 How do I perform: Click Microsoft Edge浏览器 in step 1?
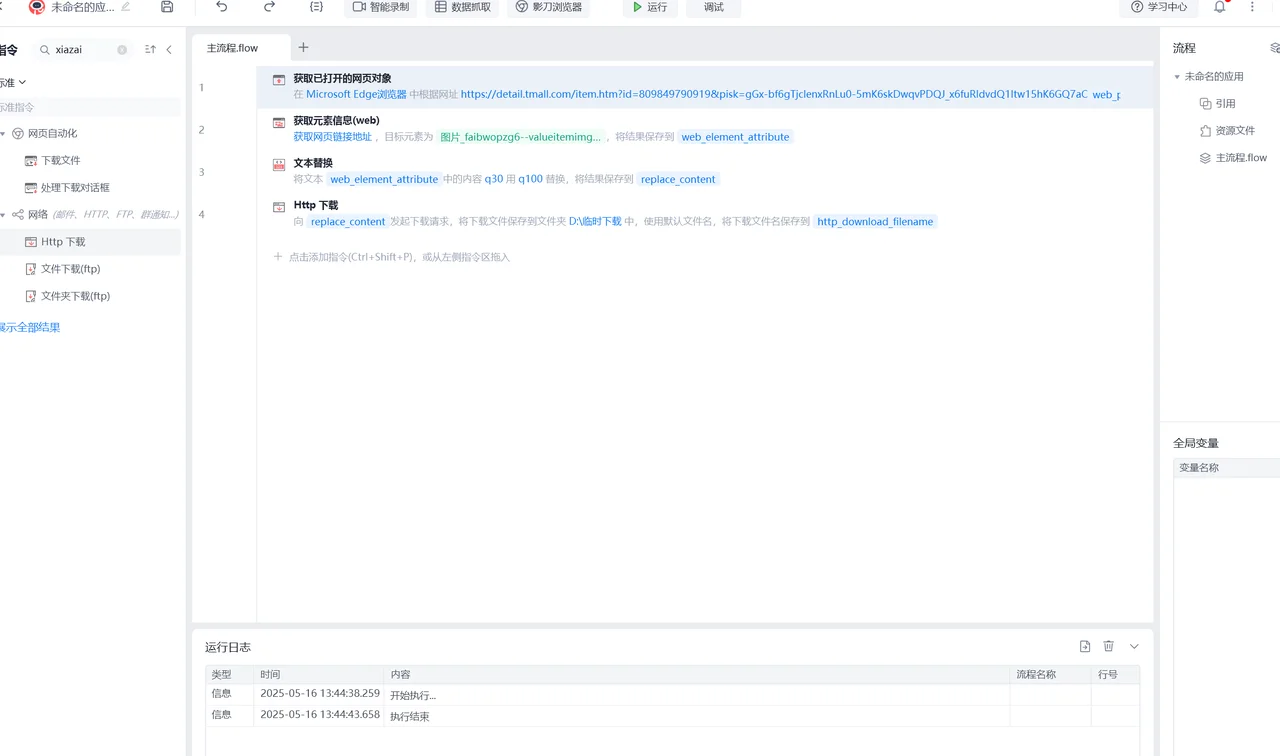click(x=356, y=94)
